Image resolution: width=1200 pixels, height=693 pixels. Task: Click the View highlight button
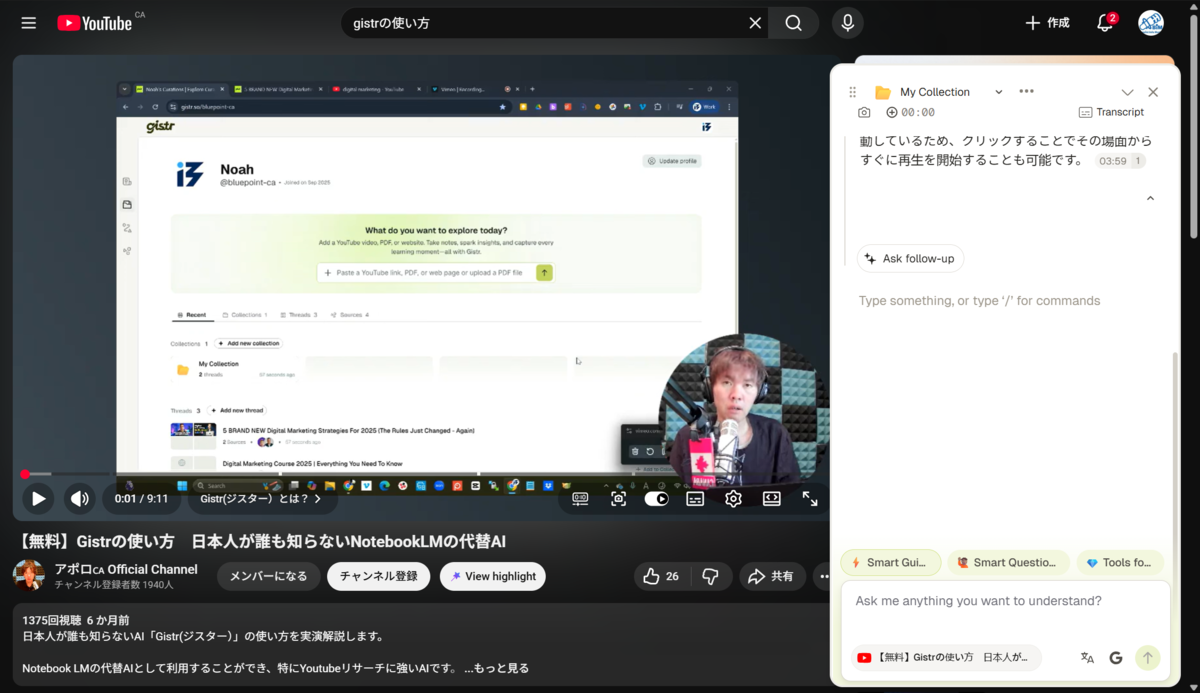[x=494, y=576]
